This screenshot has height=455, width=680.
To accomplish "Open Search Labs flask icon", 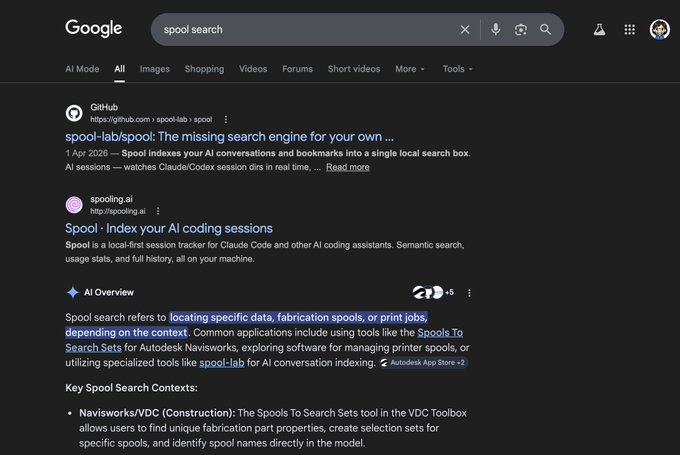I will 599,29.
